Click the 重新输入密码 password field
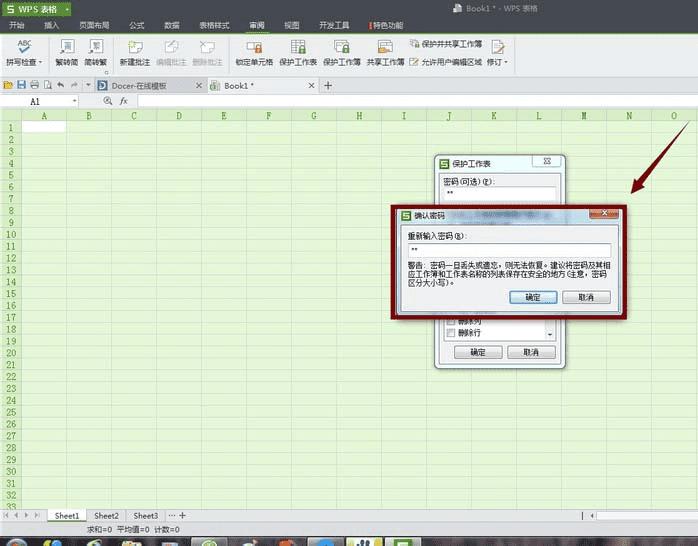This screenshot has width=698, height=546. click(508, 250)
